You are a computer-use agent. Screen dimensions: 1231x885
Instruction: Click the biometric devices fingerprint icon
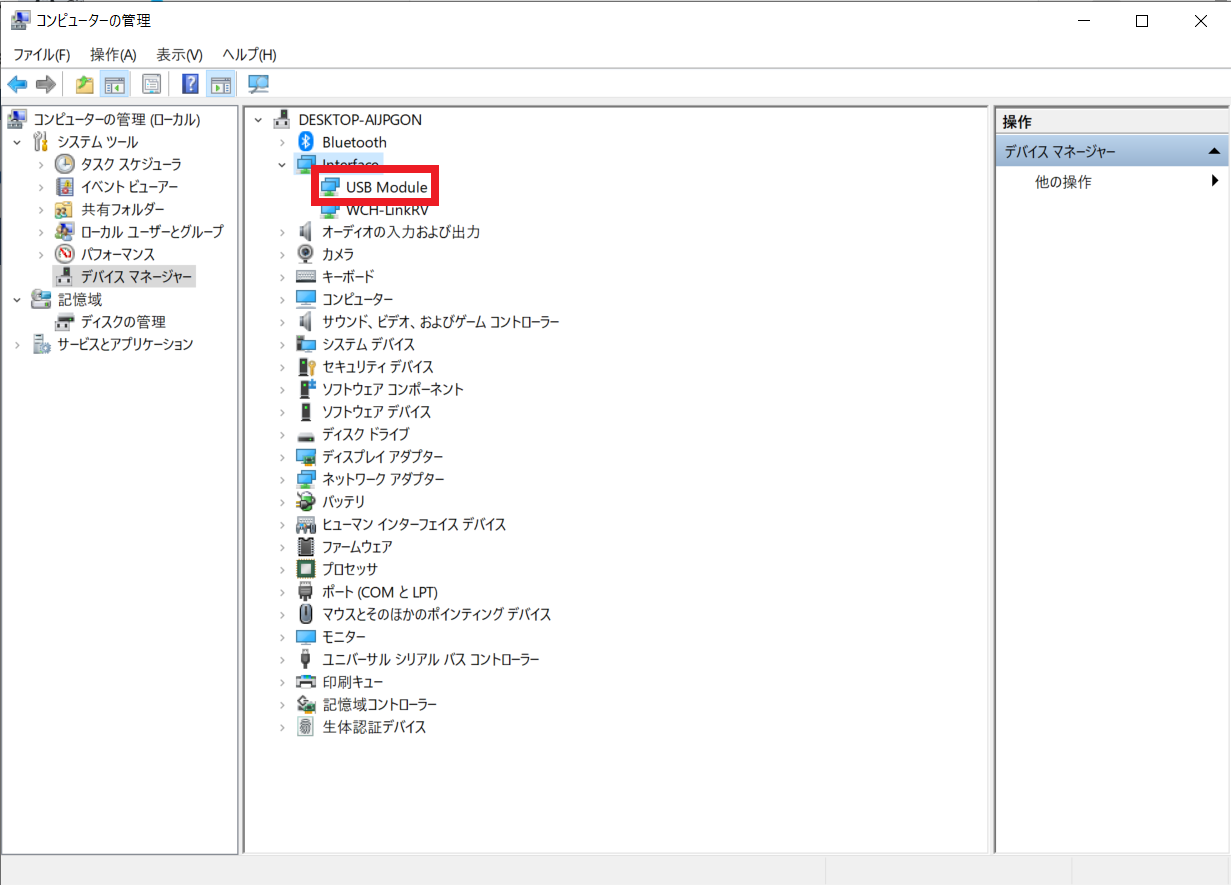307,727
